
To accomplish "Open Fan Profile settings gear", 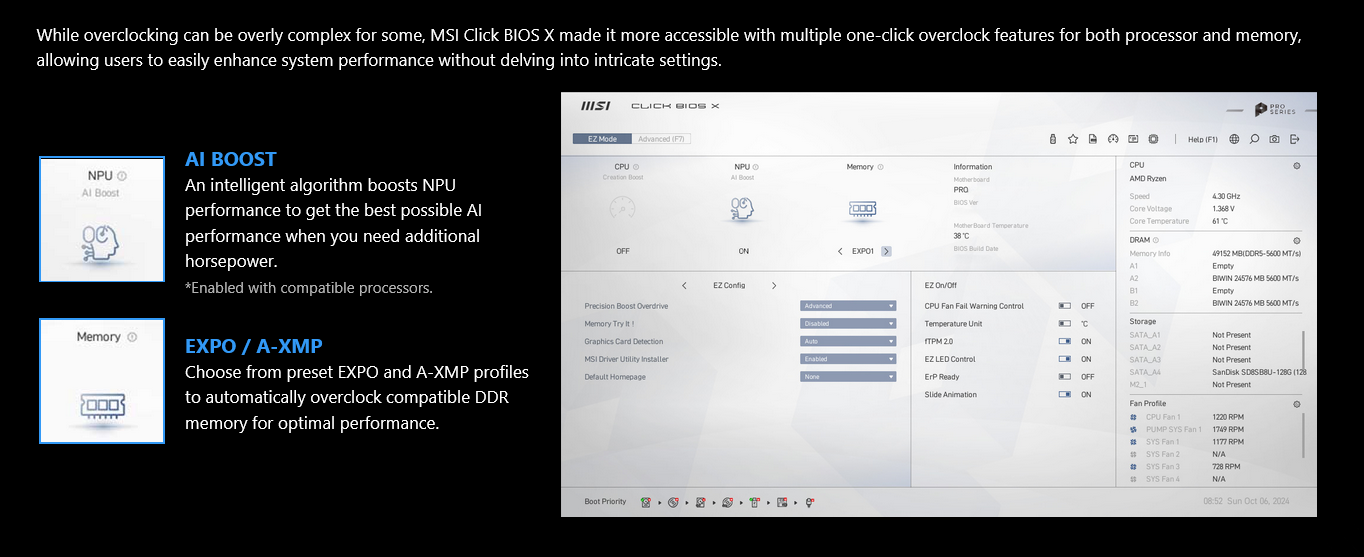I will (1296, 404).
